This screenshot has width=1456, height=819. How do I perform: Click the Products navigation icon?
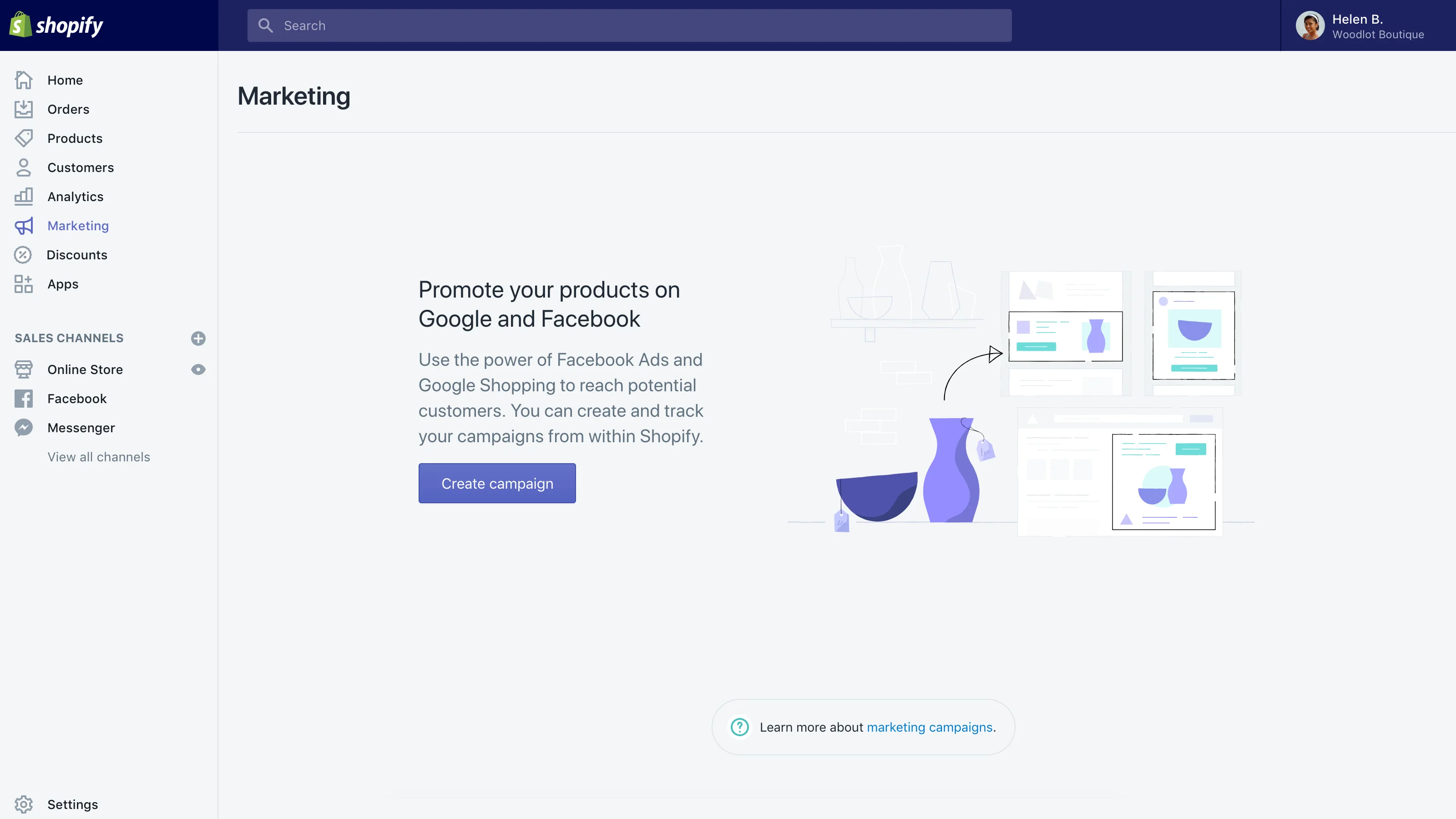(x=24, y=138)
